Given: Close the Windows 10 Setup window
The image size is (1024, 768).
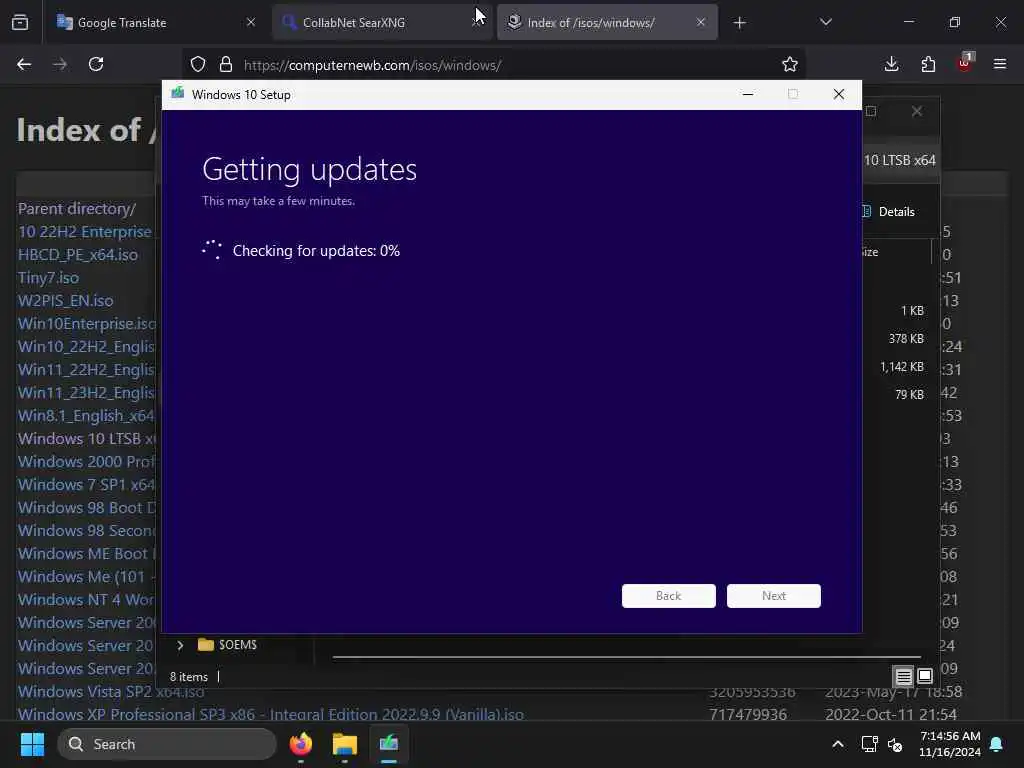Looking at the screenshot, I should (x=839, y=94).
